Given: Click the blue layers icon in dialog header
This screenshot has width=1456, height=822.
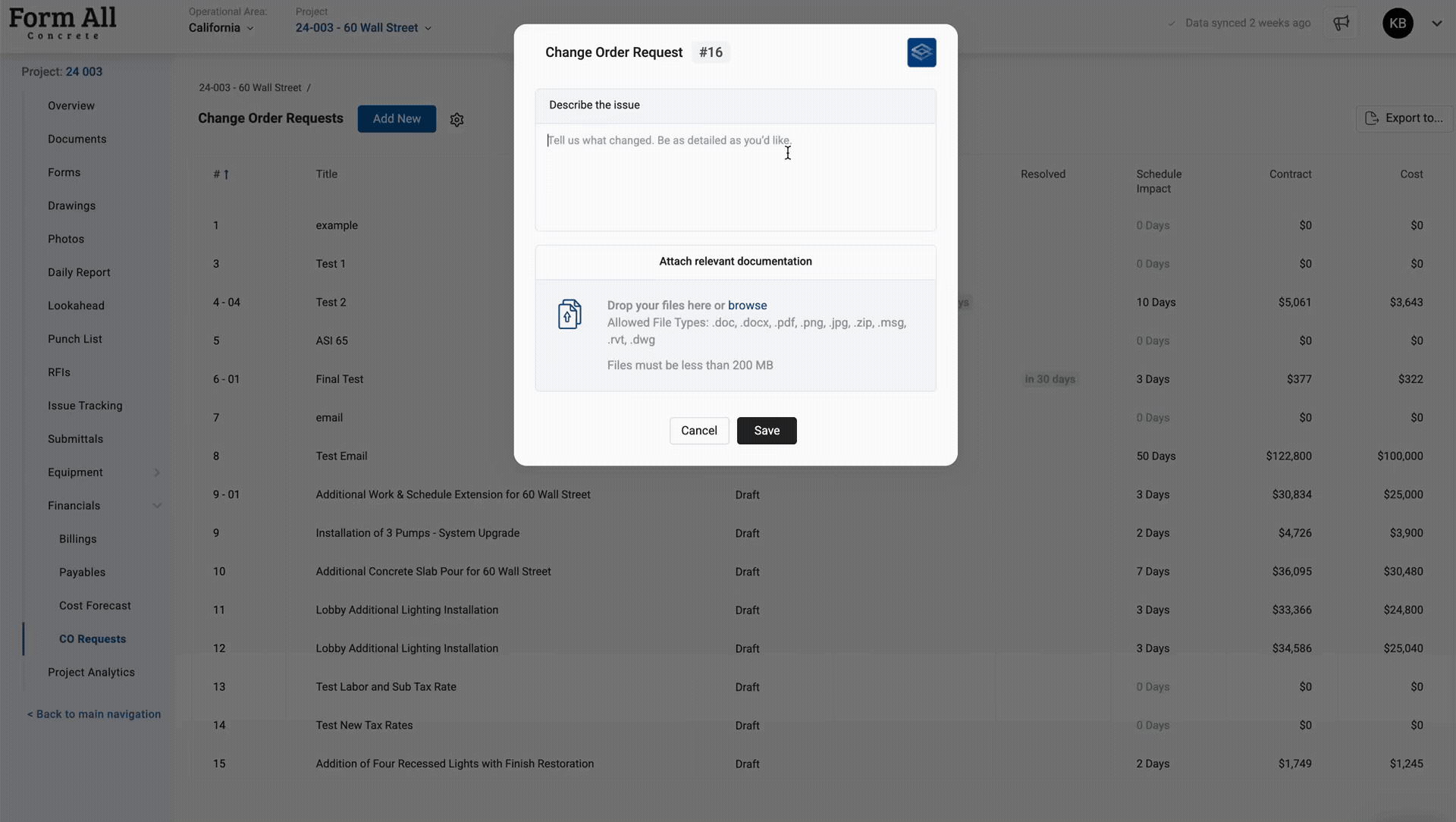Looking at the screenshot, I should [921, 52].
